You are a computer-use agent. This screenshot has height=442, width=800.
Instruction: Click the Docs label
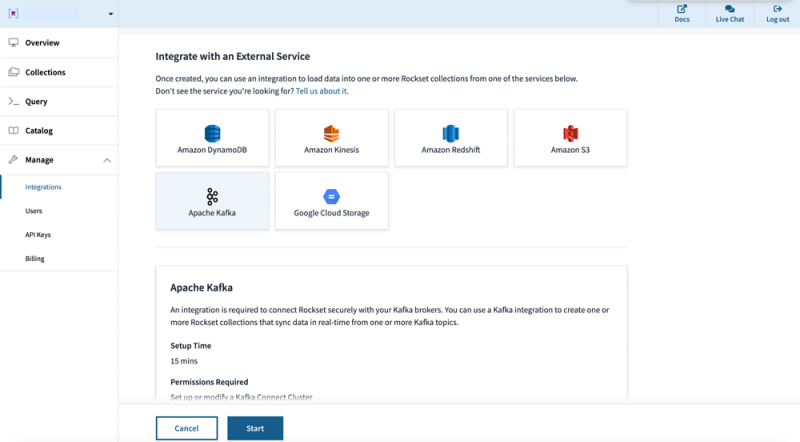(682, 19)
